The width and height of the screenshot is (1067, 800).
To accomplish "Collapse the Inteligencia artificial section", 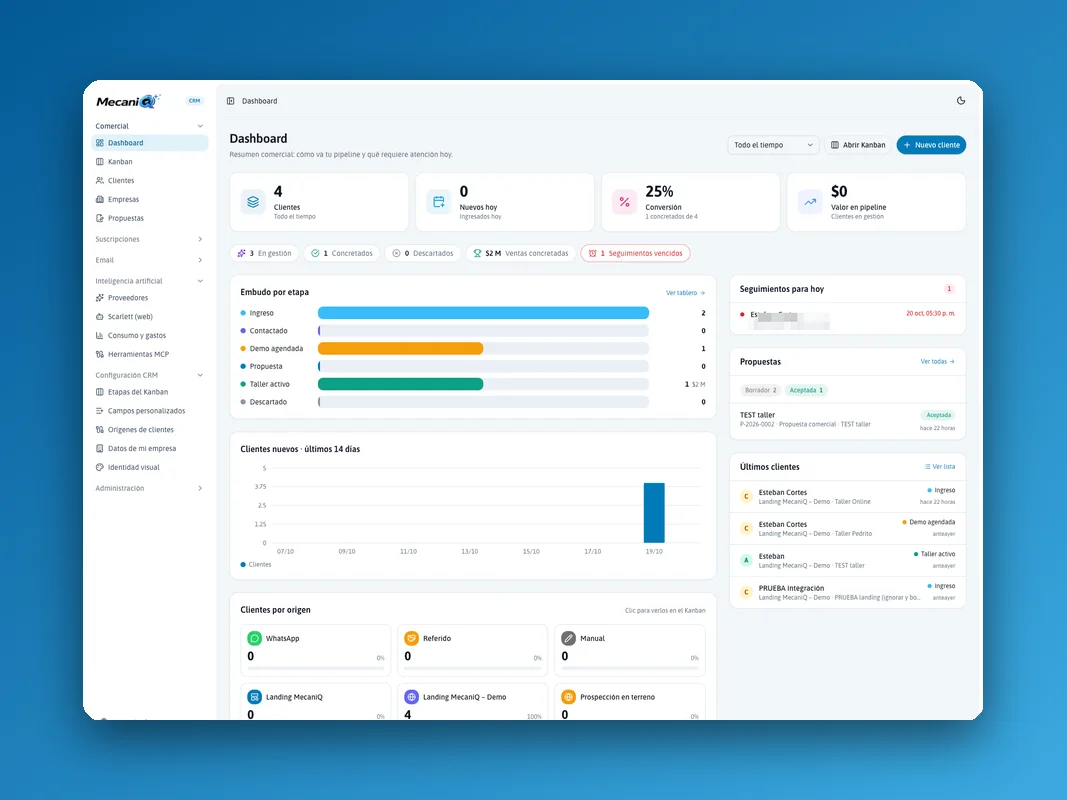I will (150, 281).
